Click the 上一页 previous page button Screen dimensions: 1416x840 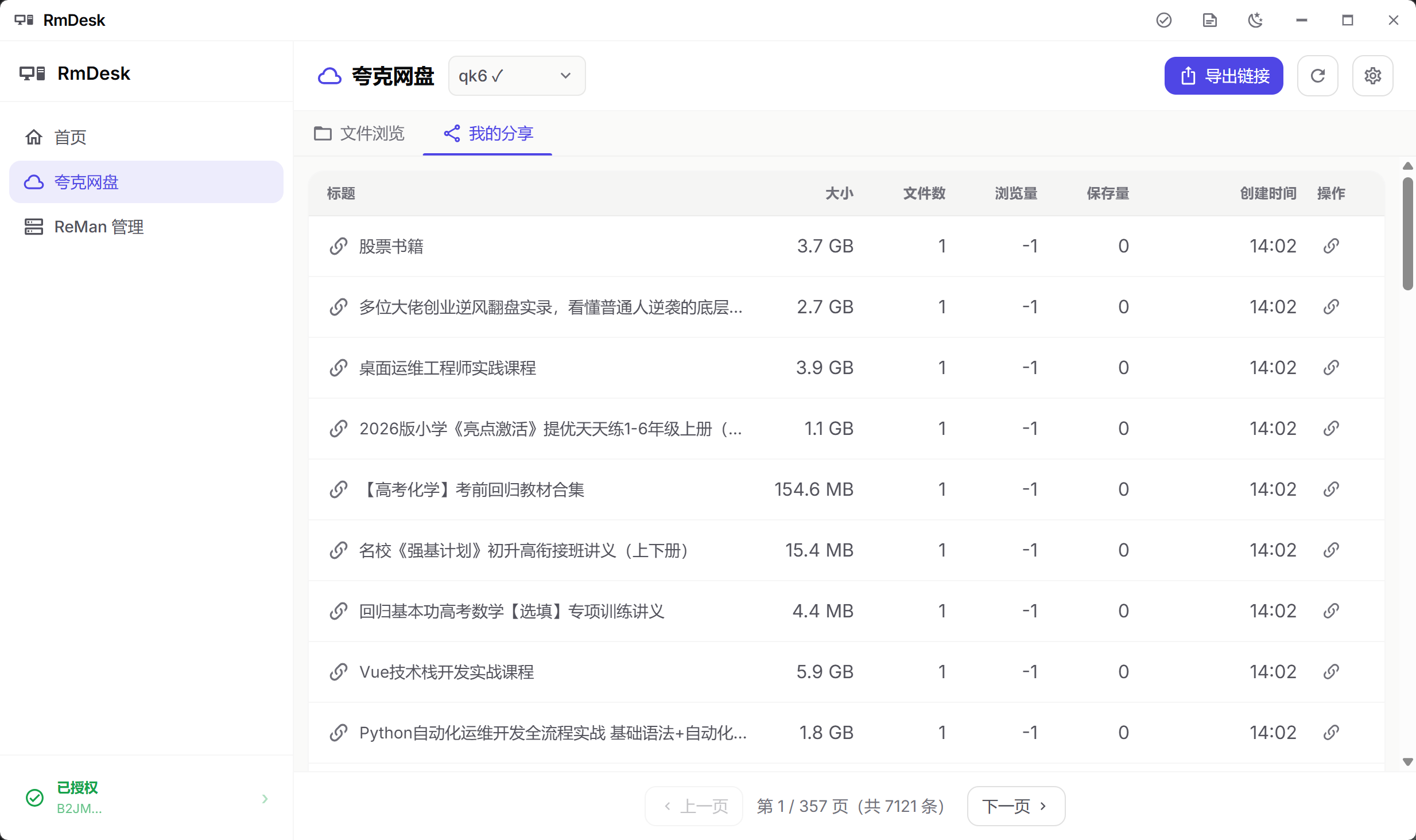tap(694, 806)
